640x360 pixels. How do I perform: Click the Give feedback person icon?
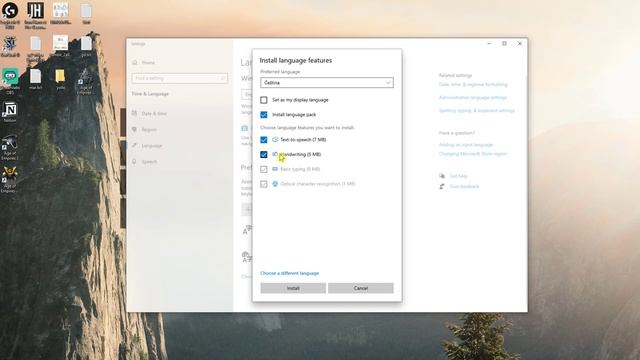(x=442, y=187)
